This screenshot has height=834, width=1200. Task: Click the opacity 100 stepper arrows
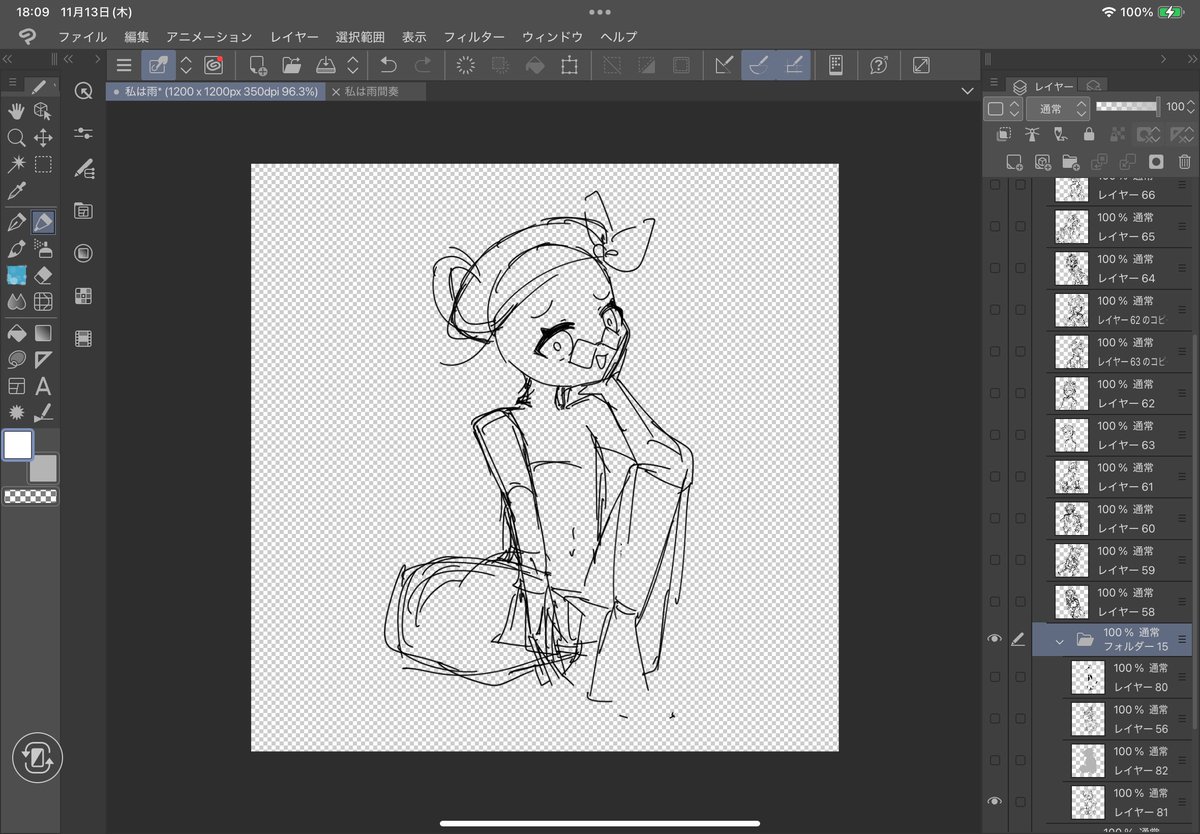click(1192, 107)
